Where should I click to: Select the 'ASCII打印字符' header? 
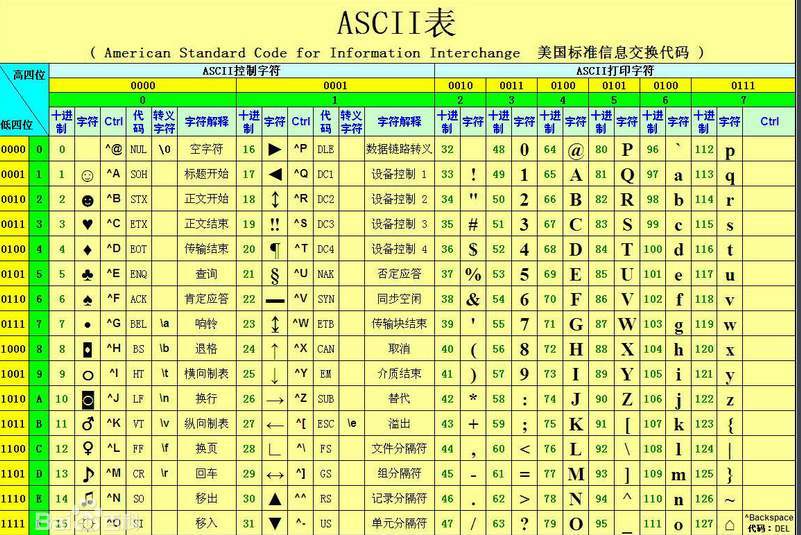tap(615, 71)
